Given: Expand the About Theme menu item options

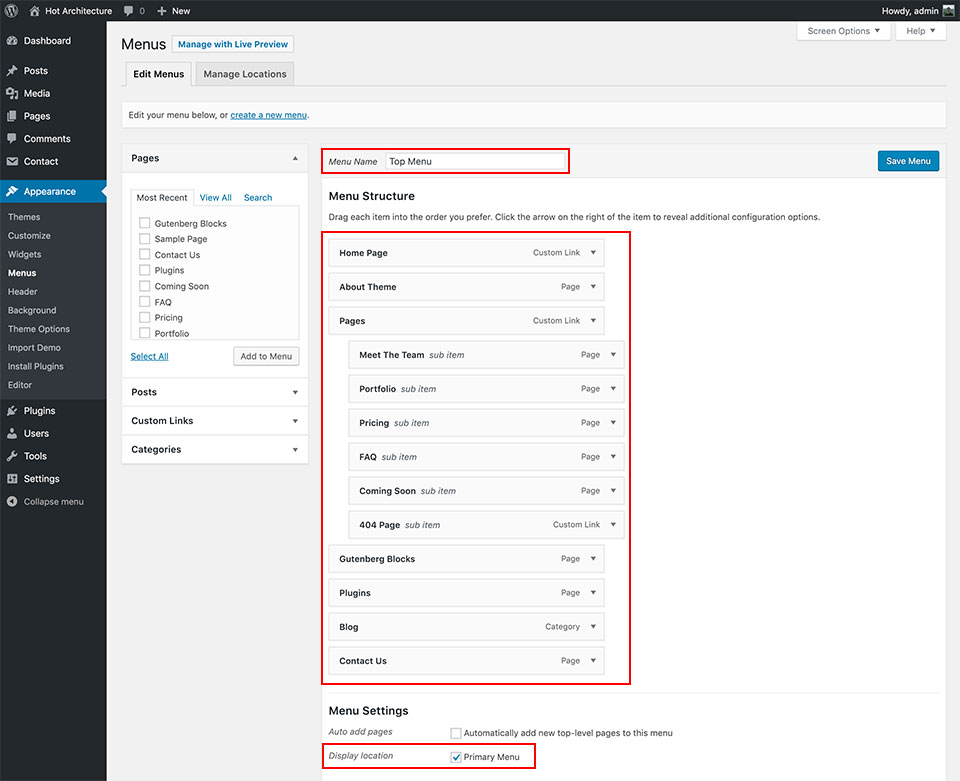Looking at the screenshot, I should [x=593, y=286].
